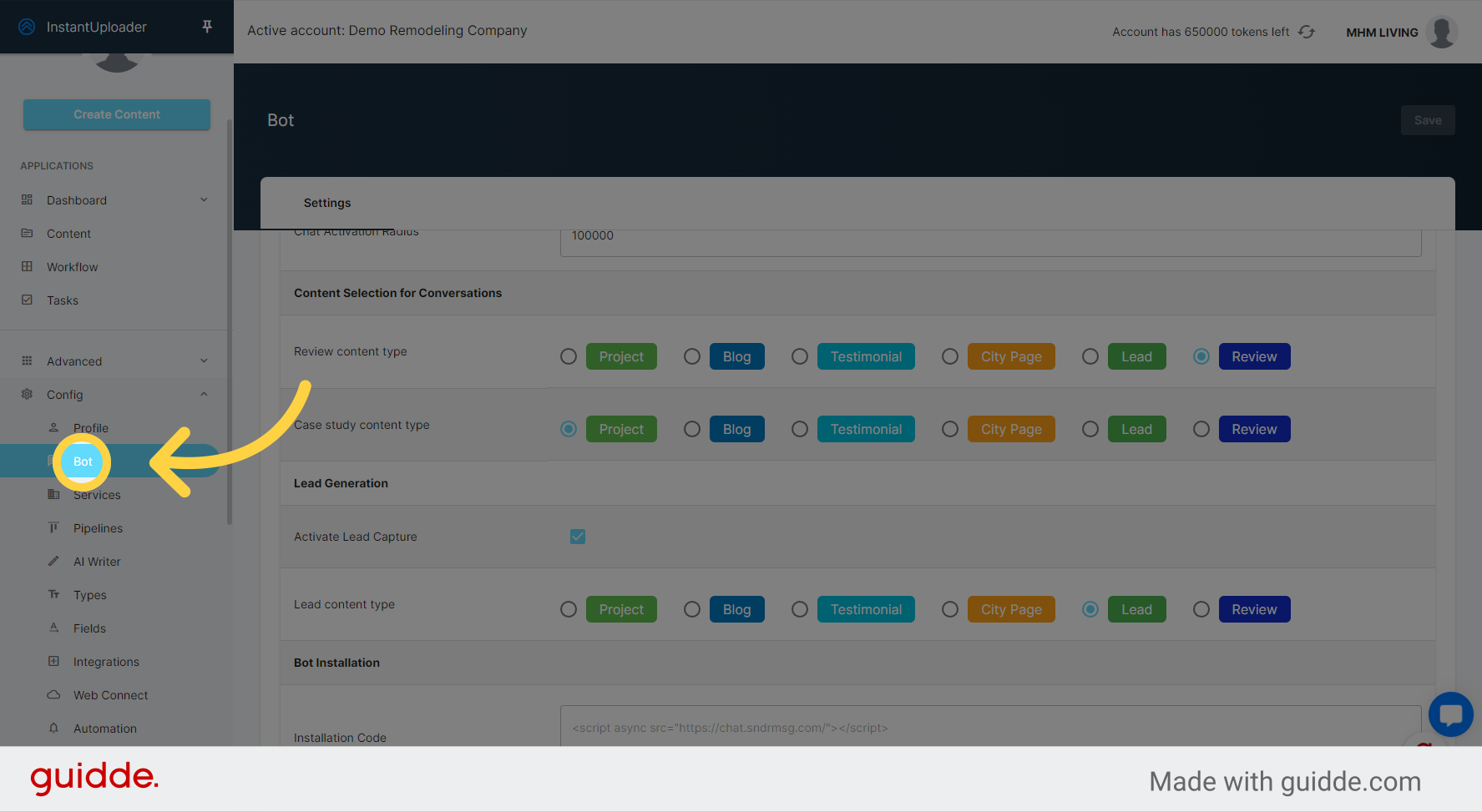Select the Automation icon
Image resolution: width=1482 pixels, height=812 pixels.
pyautogui.click(x=53, y=728)
